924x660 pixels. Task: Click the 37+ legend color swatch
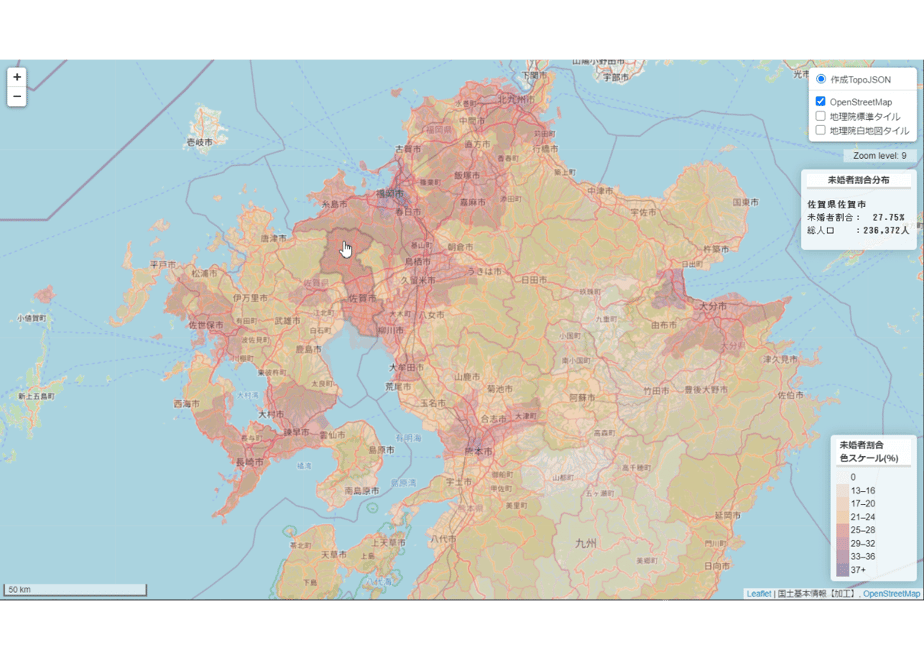pos(843,570)
